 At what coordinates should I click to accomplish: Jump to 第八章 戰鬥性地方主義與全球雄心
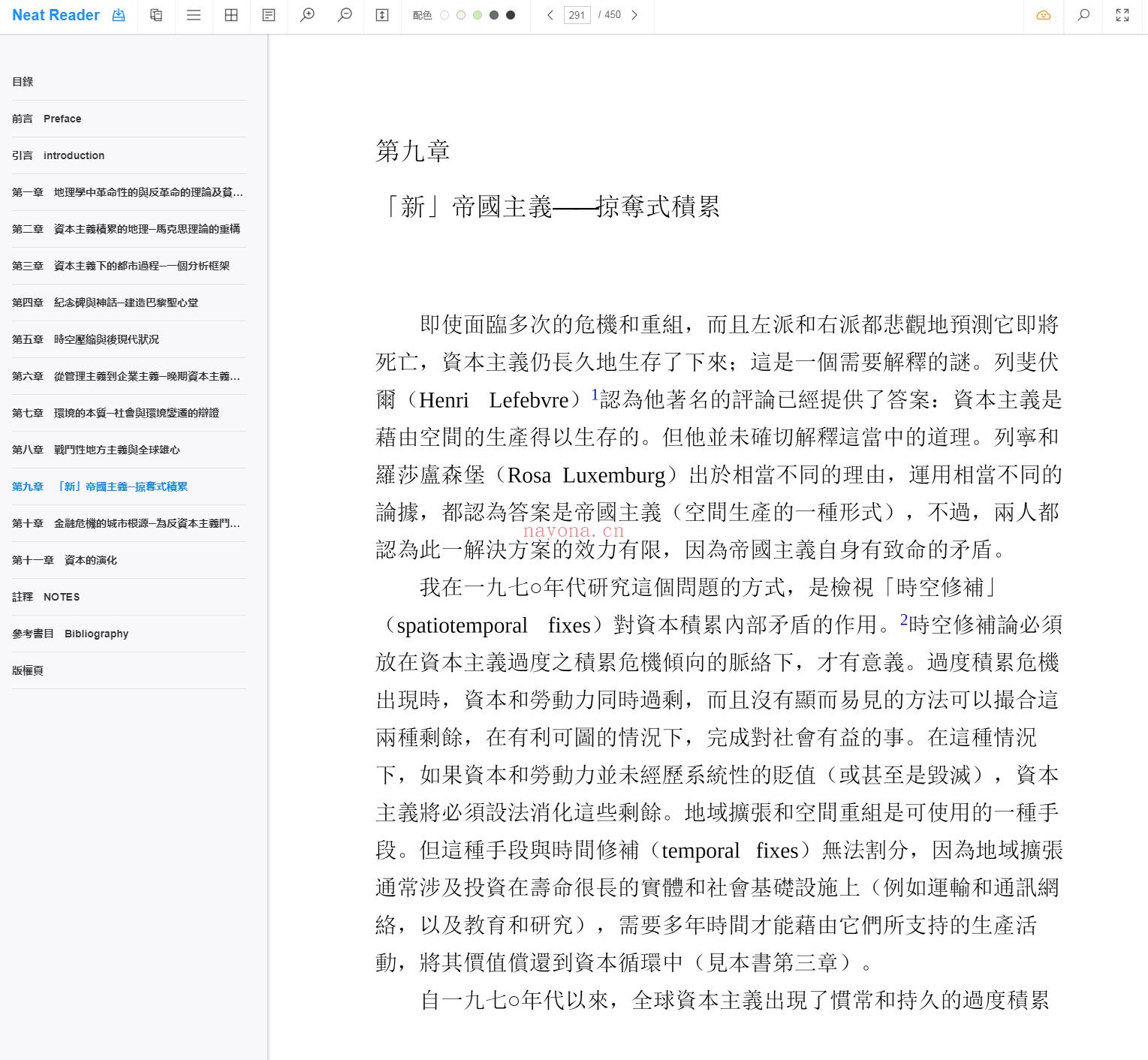[128, 450]
